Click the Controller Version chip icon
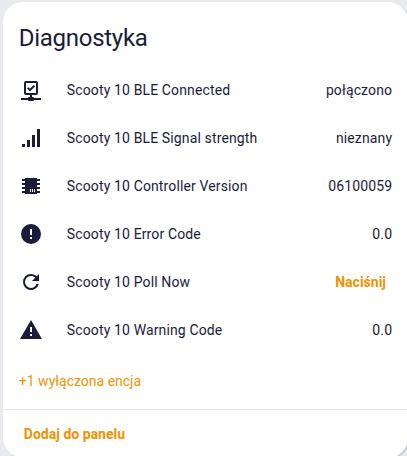Image resolution: width=407 pixels, height=456 pixels. tap(31, 186)
